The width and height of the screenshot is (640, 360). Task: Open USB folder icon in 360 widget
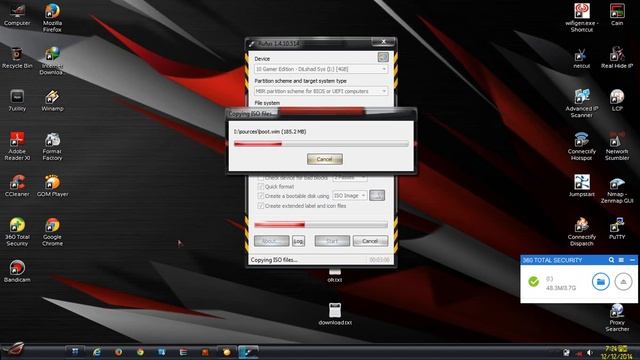click(600, 282)
